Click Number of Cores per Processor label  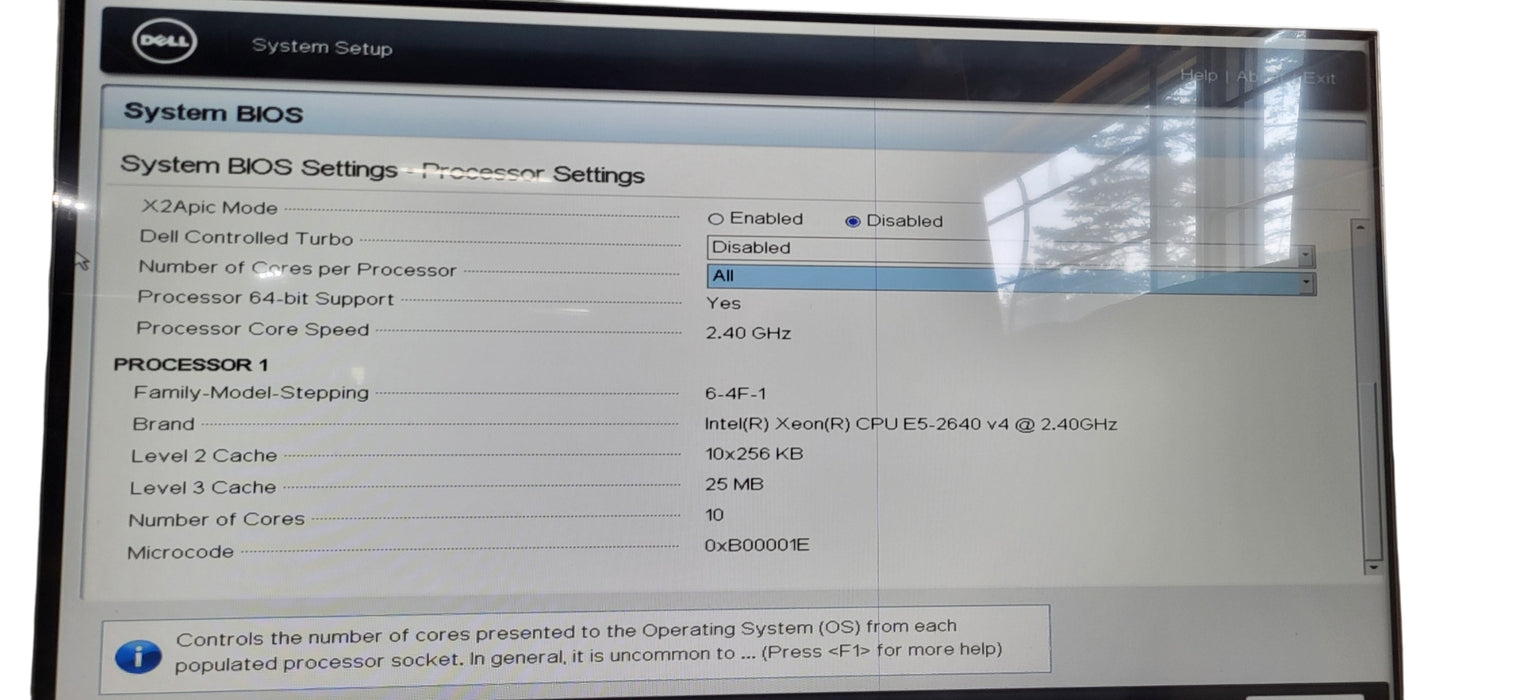[x=297, y=268]
